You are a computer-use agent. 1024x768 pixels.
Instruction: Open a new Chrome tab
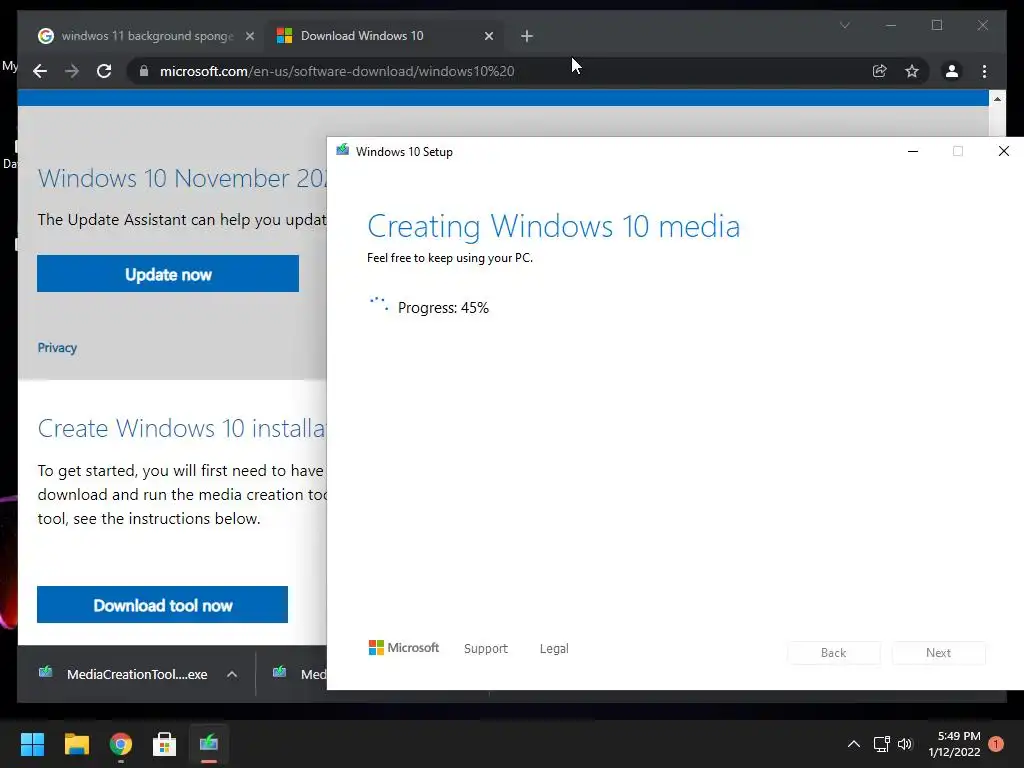pos(527,36)
